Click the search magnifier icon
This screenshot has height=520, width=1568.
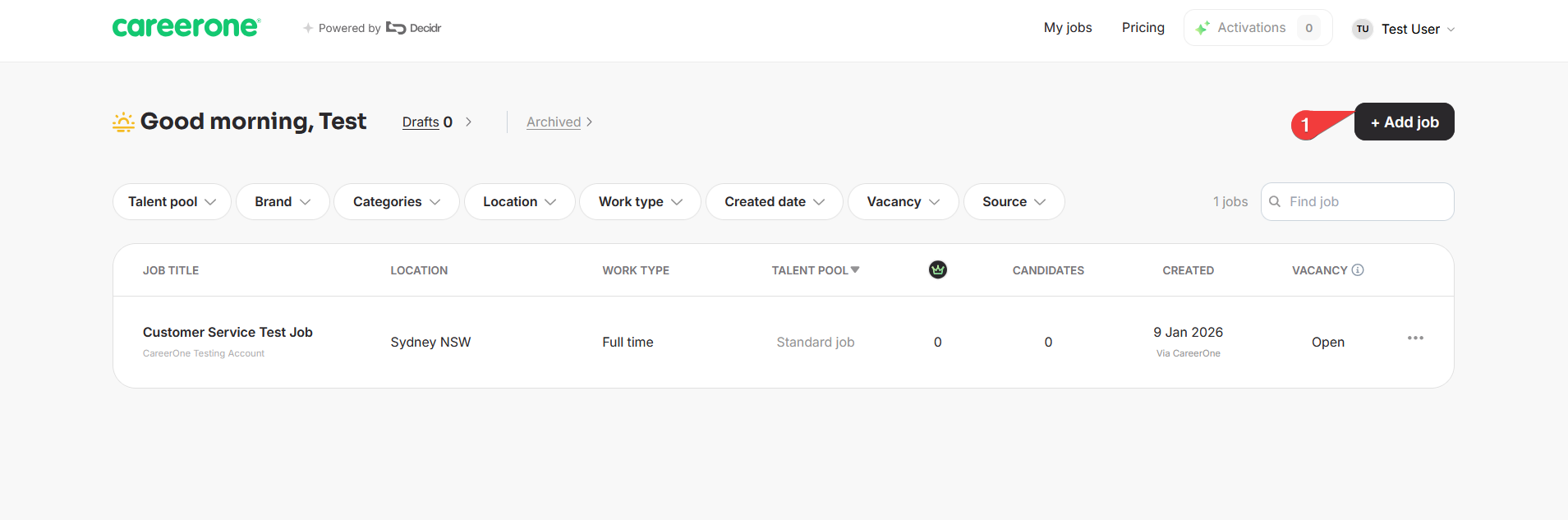[1275, 201]
